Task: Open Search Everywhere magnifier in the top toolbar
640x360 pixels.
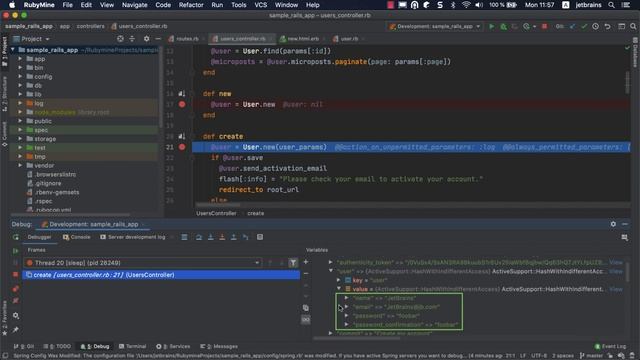Action: pos(633,27)
